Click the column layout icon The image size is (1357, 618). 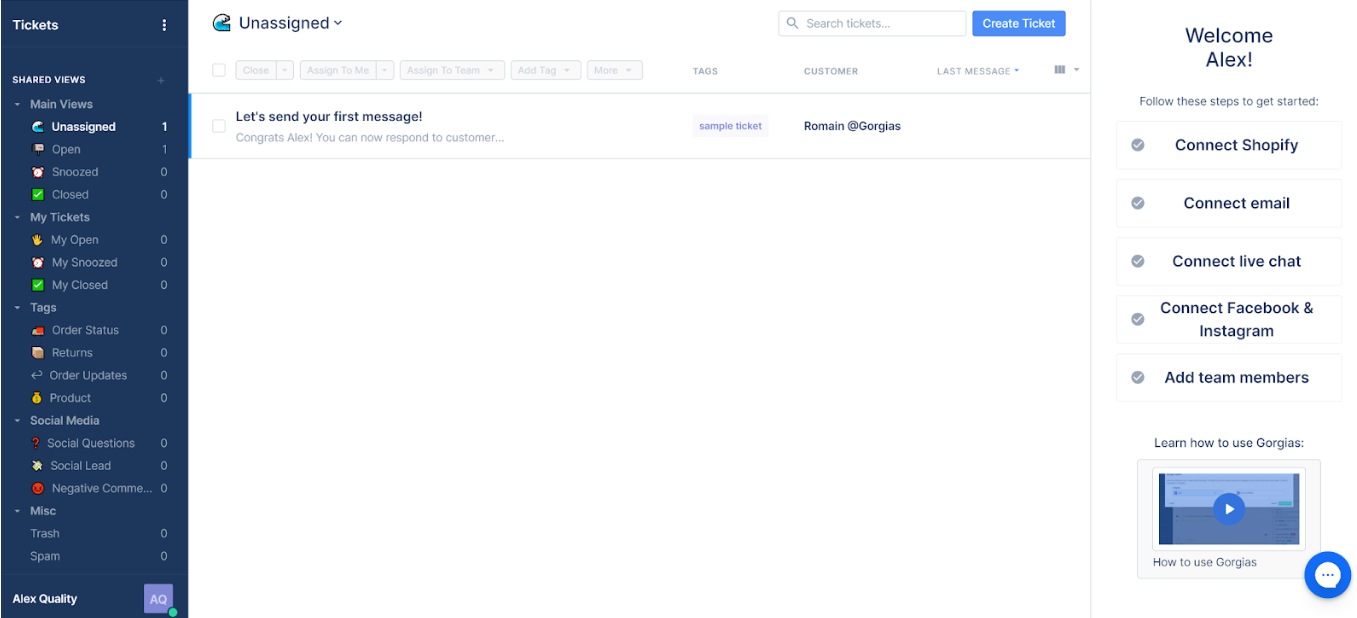tap(1060, 70)
